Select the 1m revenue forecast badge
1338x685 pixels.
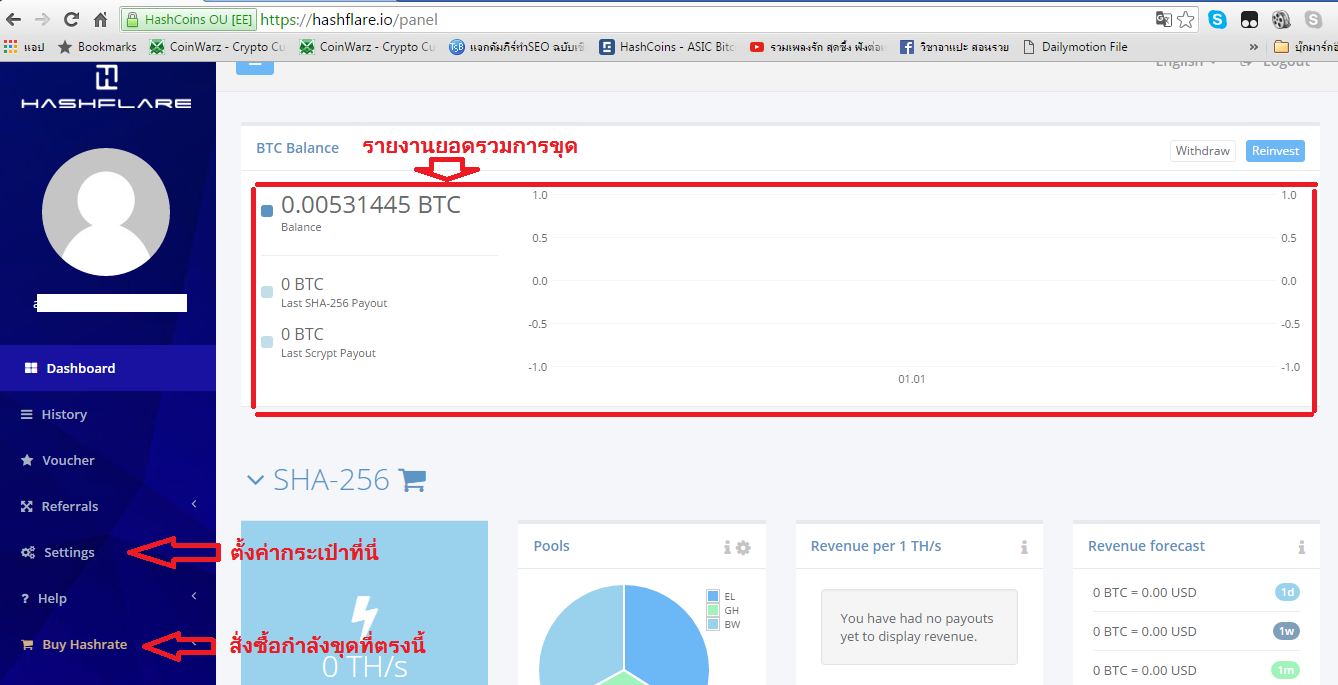point(1287,670)
